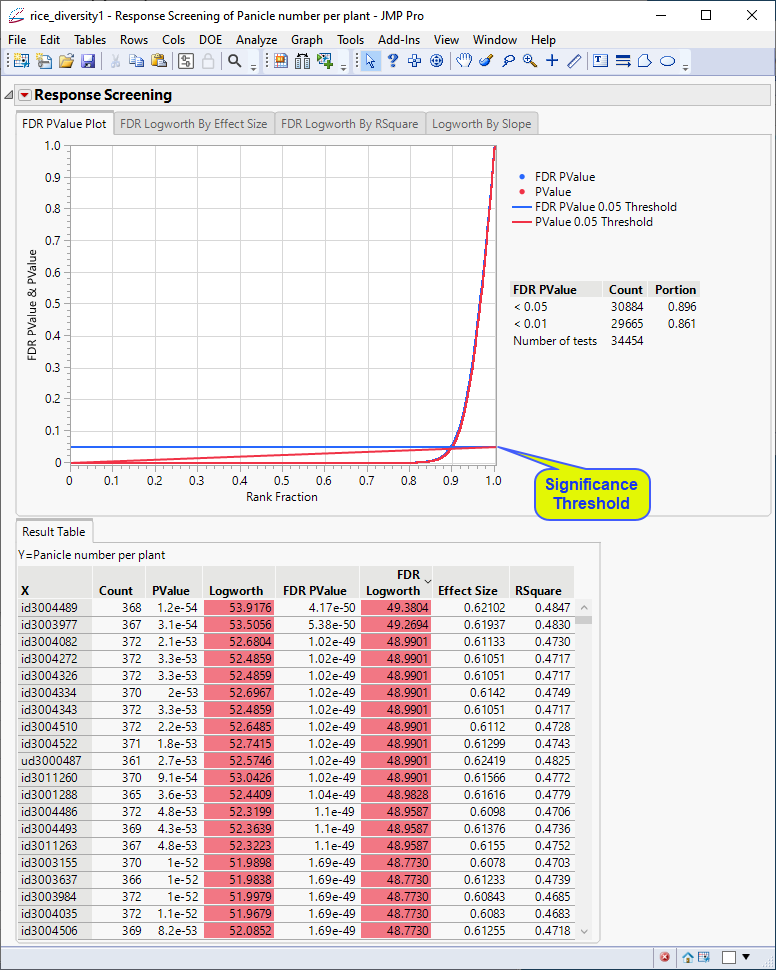Toggle the status bar white checkbox

coord(729,957)
